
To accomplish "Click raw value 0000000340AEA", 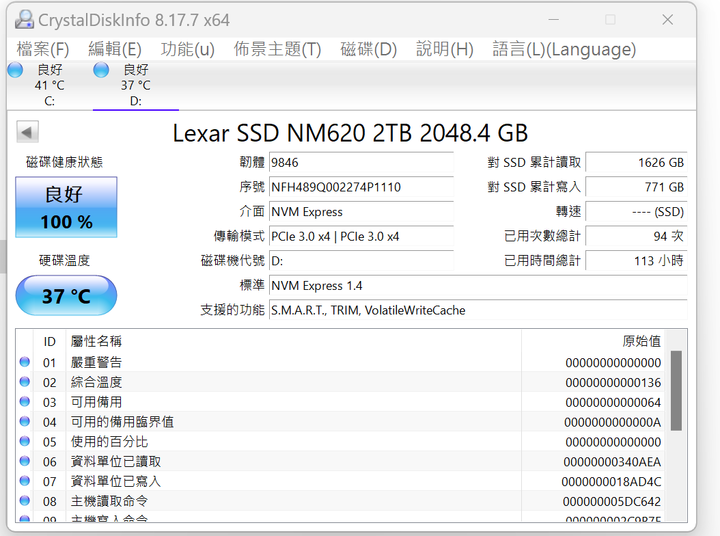I will [612, 462].
